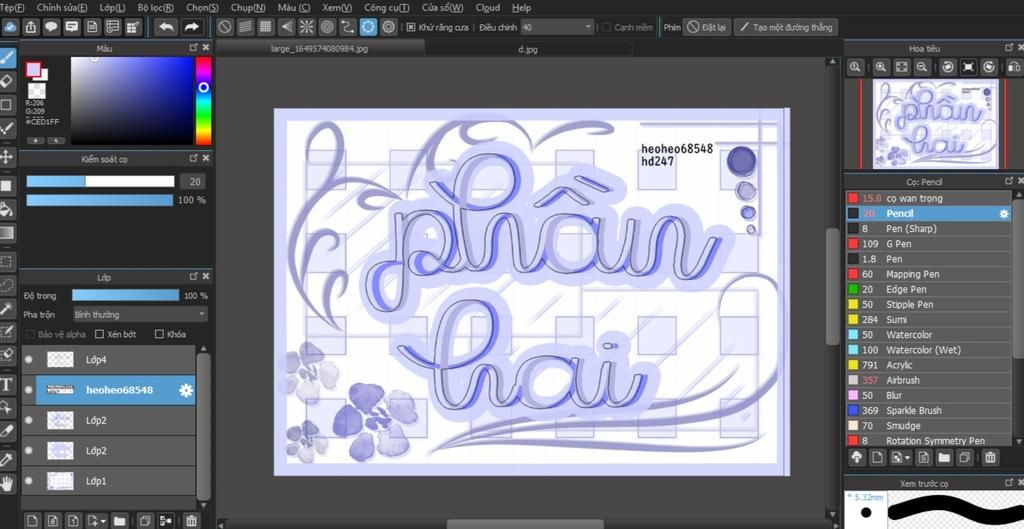This screenshot has height=529, width=1024.
Task: Click the rainbow hue bar
Action: point(204,101)
